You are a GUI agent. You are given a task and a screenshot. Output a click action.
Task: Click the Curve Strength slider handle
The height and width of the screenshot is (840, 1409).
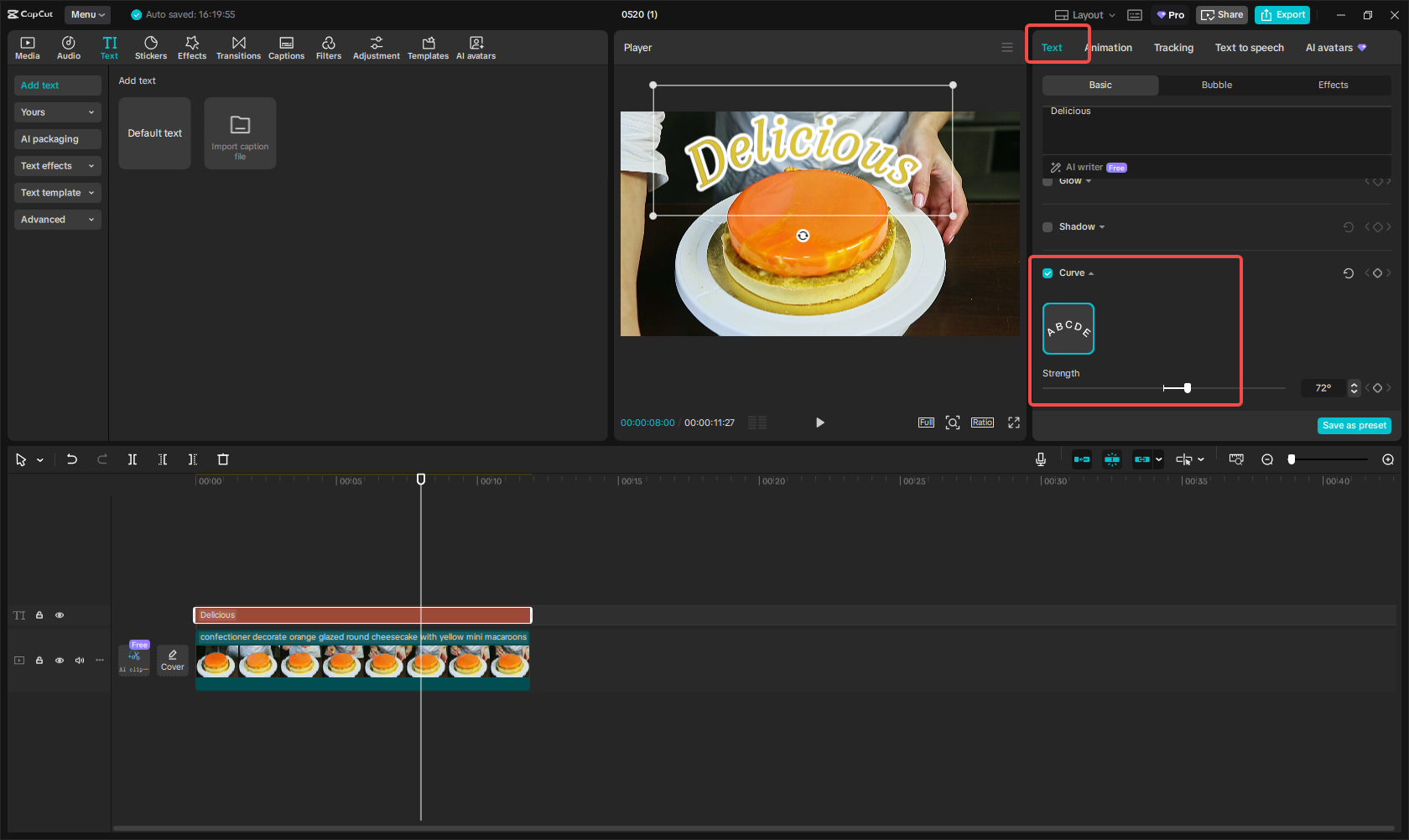click(1187, 388)
